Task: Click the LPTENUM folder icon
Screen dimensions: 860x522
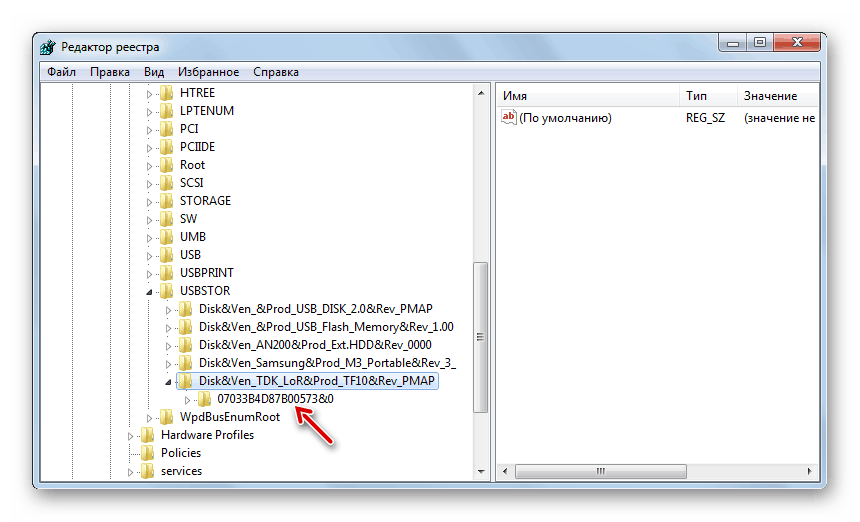Action: coord(167,111)
